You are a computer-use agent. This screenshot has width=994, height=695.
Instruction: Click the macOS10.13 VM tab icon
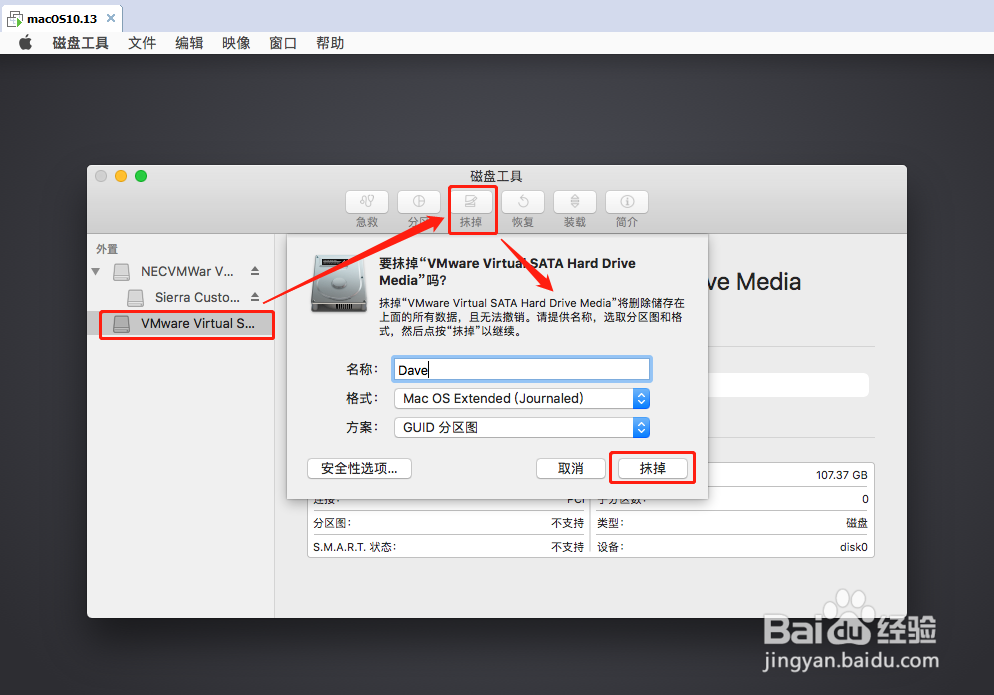point(15,19)
